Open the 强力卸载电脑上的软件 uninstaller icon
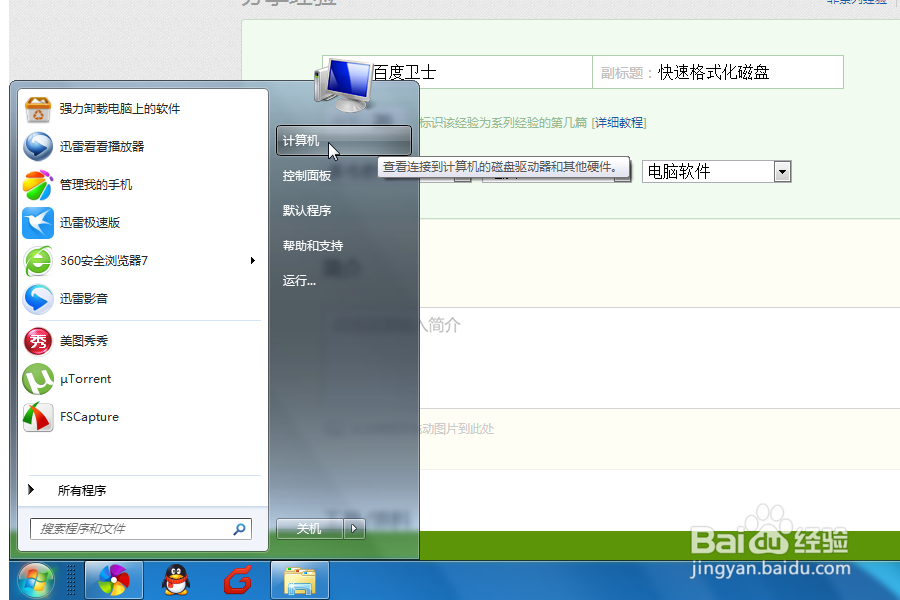 [x=38, y=109]
